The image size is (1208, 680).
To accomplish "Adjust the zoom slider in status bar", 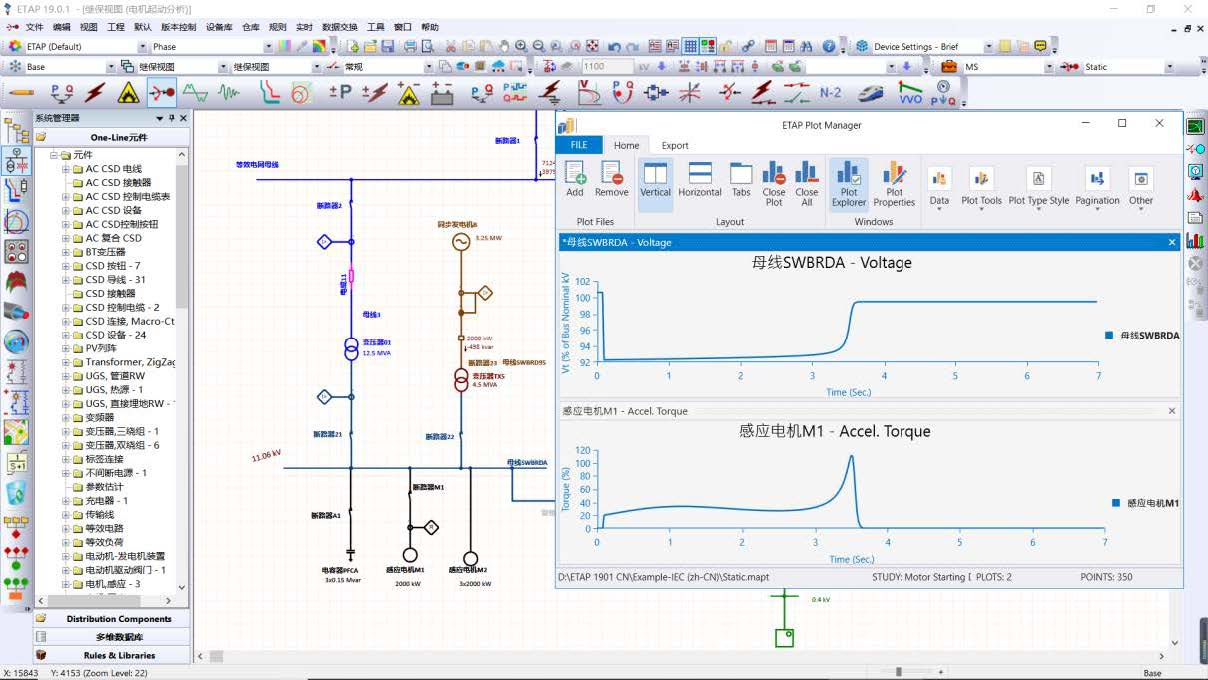I will 899,672.
